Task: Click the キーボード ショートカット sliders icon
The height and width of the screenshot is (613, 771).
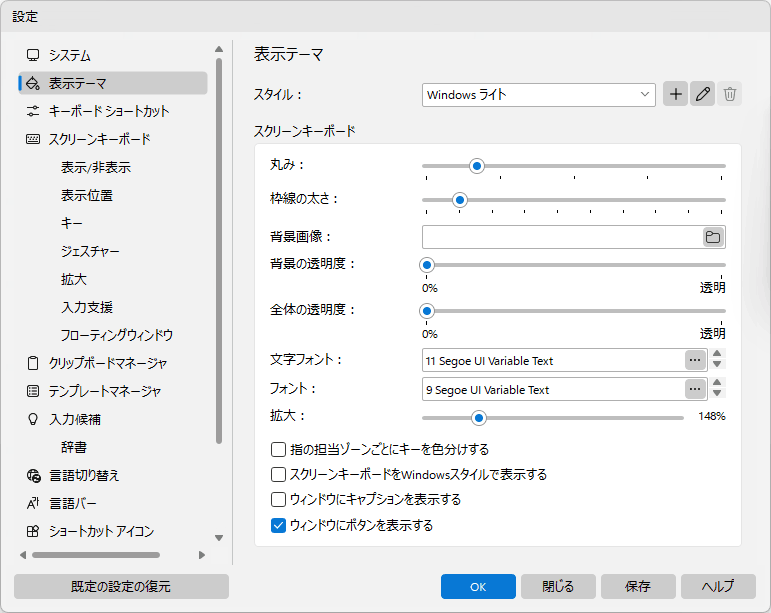Action: 33,111
